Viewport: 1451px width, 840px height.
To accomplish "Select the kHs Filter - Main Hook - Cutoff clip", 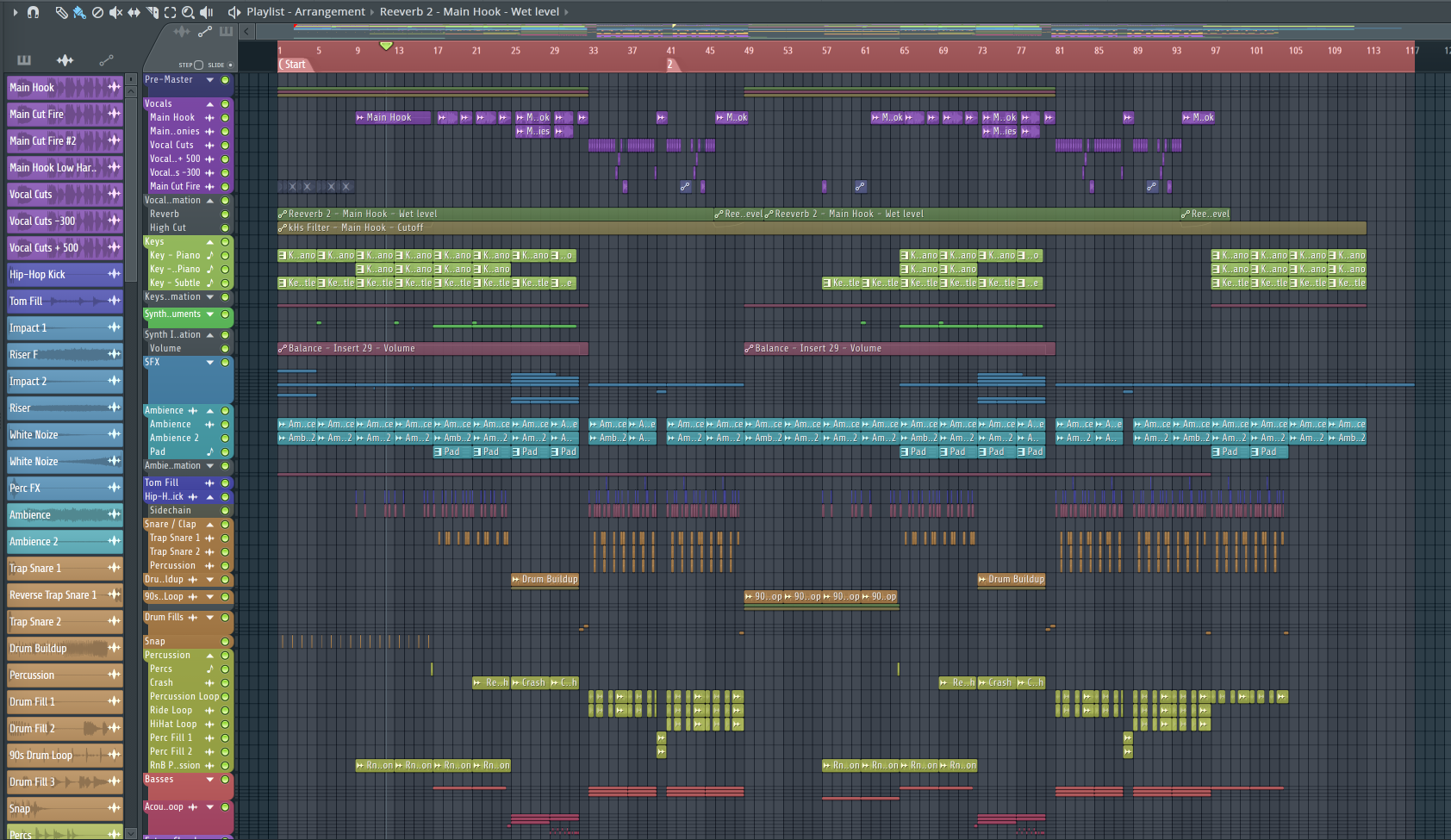I will click(x=822, y=228).
